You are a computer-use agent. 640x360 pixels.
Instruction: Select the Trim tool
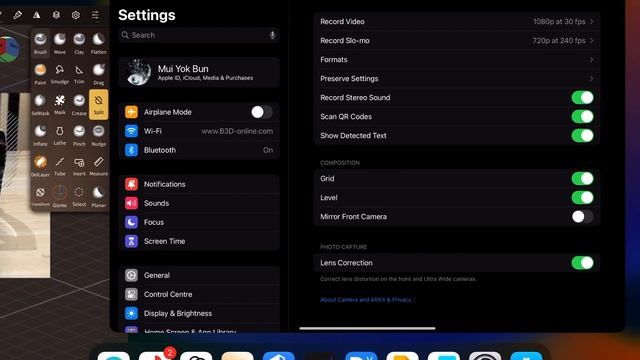(x=79, y=74)
